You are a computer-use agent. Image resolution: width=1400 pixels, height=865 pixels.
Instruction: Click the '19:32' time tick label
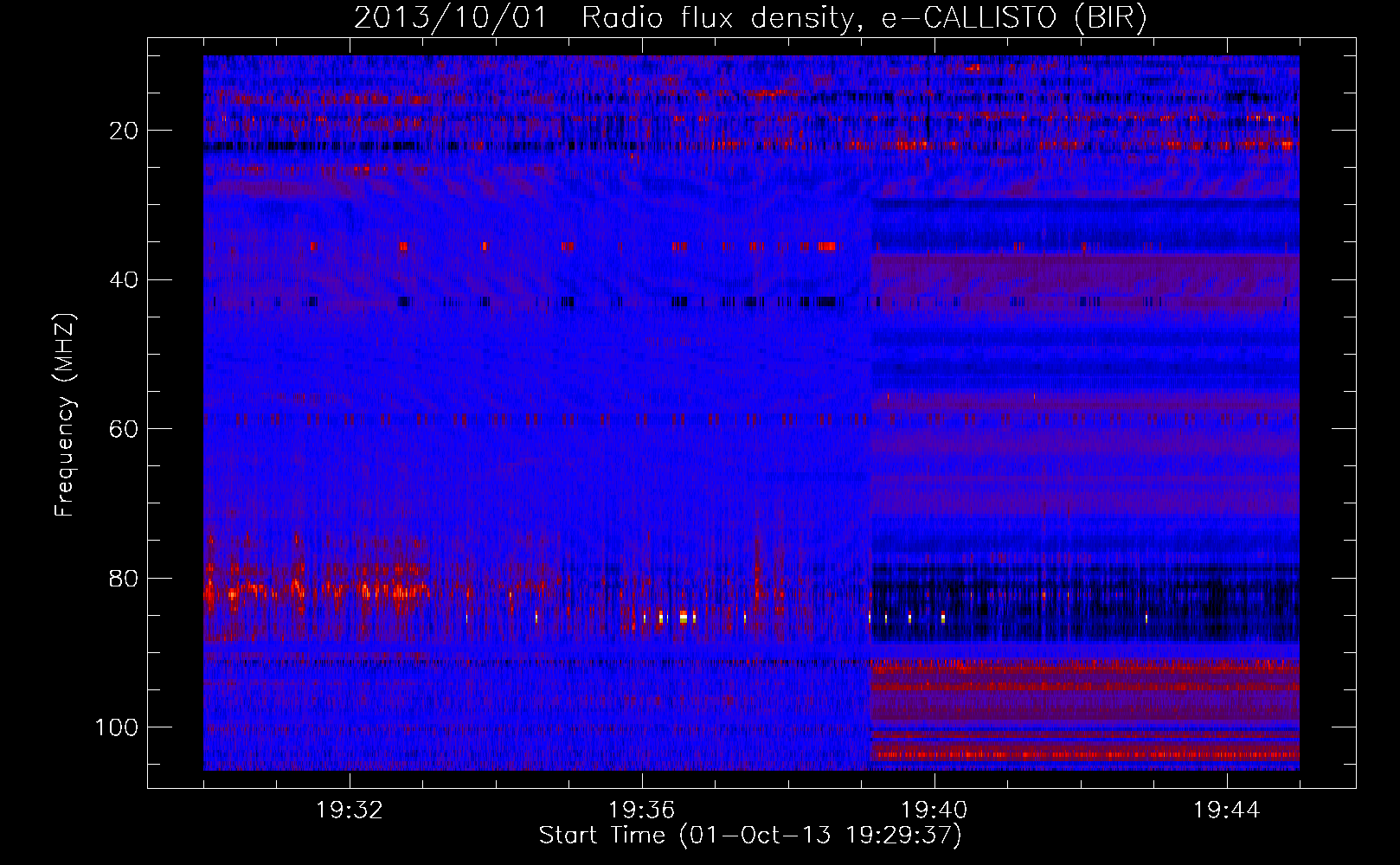pos(350,811)
